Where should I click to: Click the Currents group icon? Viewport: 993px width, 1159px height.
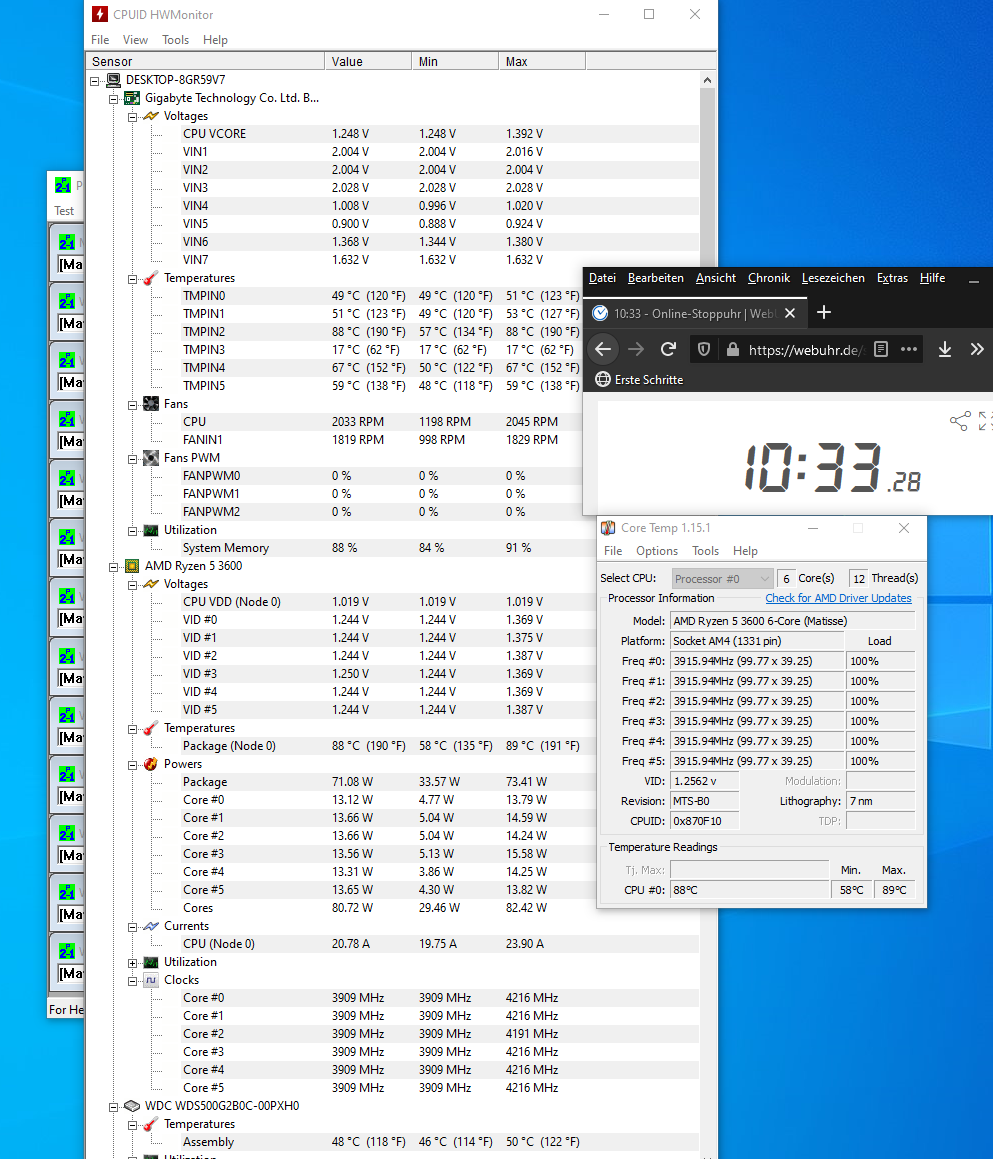pyautogui.click(x=151, y=926)
